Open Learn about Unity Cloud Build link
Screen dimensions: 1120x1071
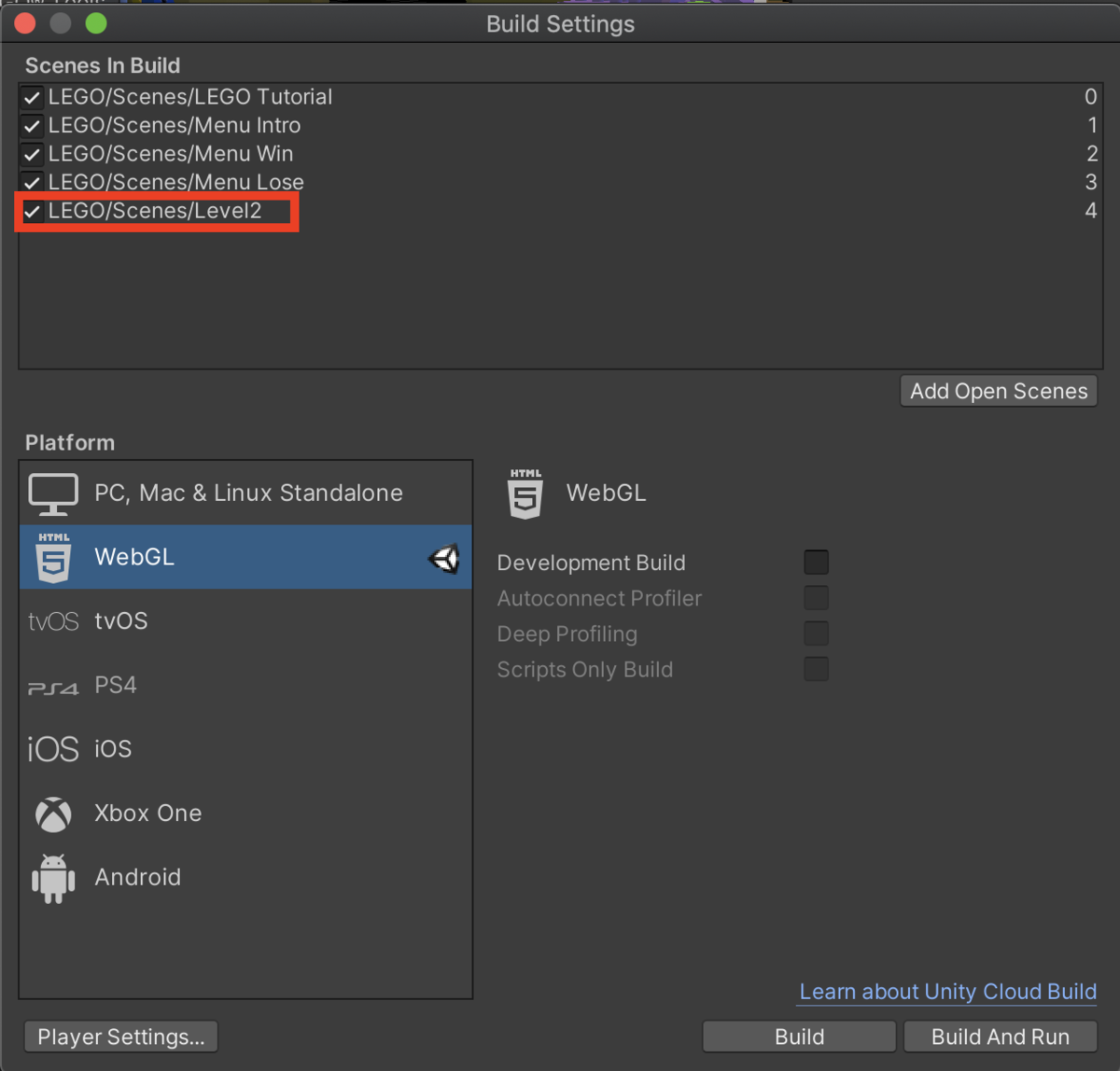(x=948, y=992)
